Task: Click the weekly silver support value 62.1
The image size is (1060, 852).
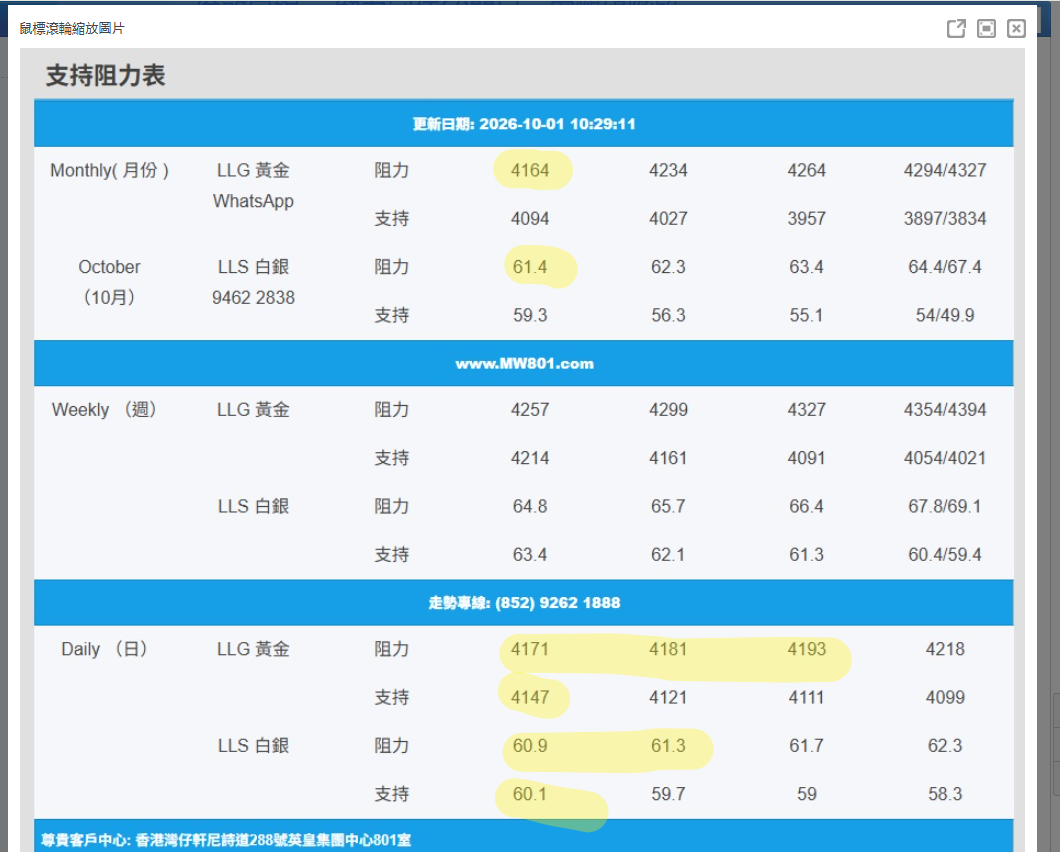Action: tap(668, 554)
